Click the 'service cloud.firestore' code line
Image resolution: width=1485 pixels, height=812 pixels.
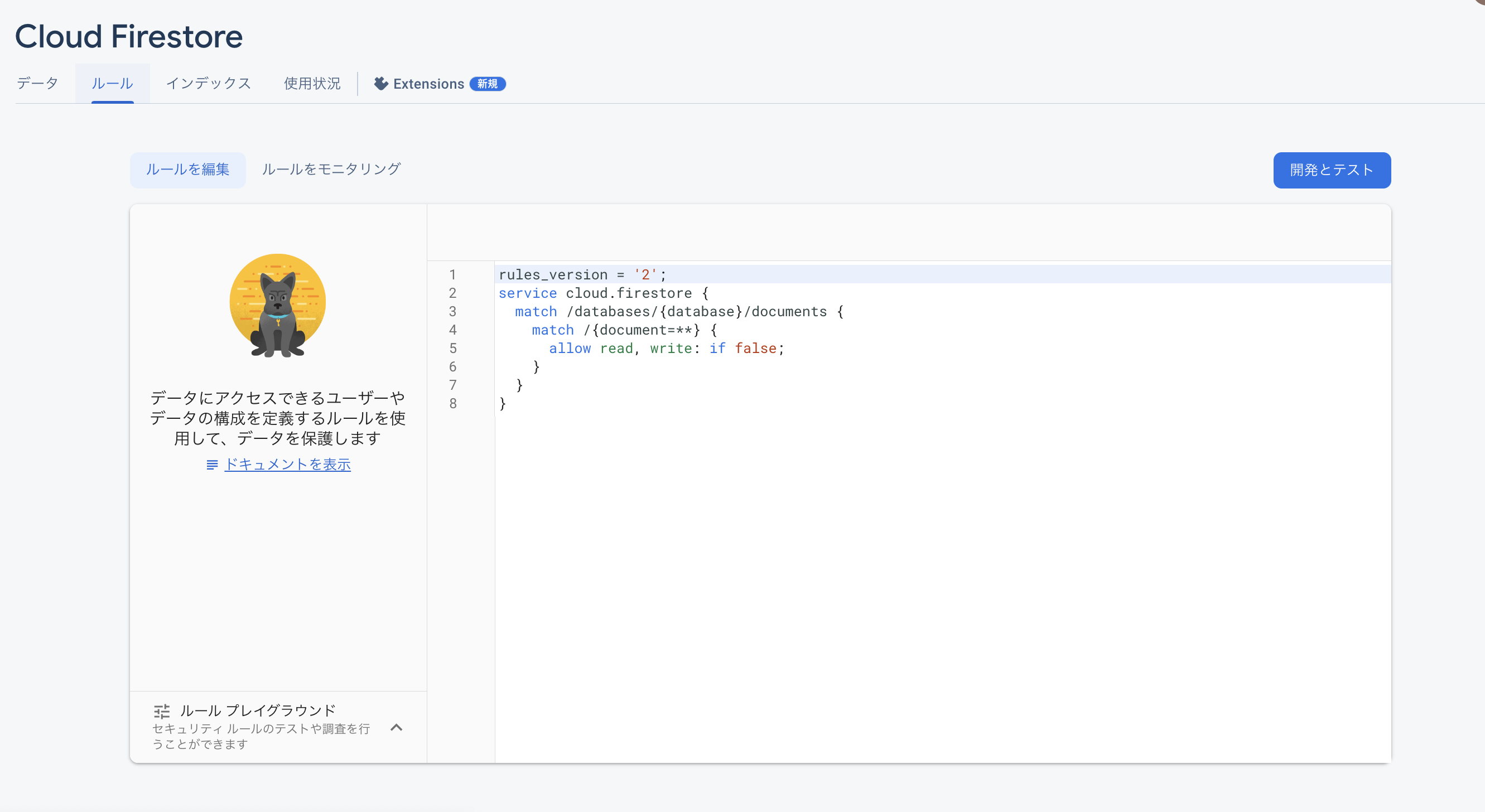click(x=602, y=293)
